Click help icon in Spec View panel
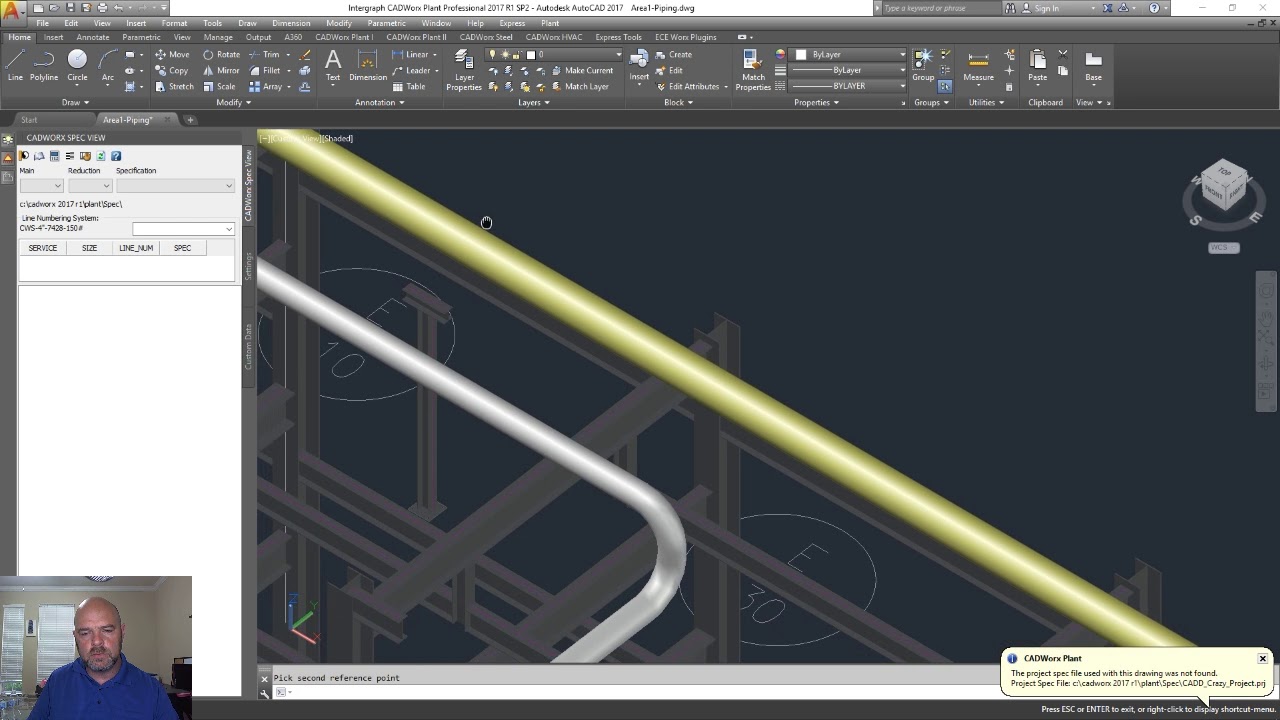1280x720 pixels. (x=116, y=156)
